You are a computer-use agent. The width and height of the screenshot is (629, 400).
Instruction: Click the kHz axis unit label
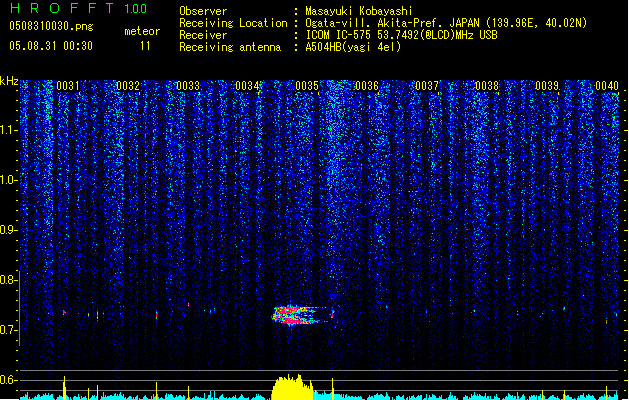pos(9,81)
